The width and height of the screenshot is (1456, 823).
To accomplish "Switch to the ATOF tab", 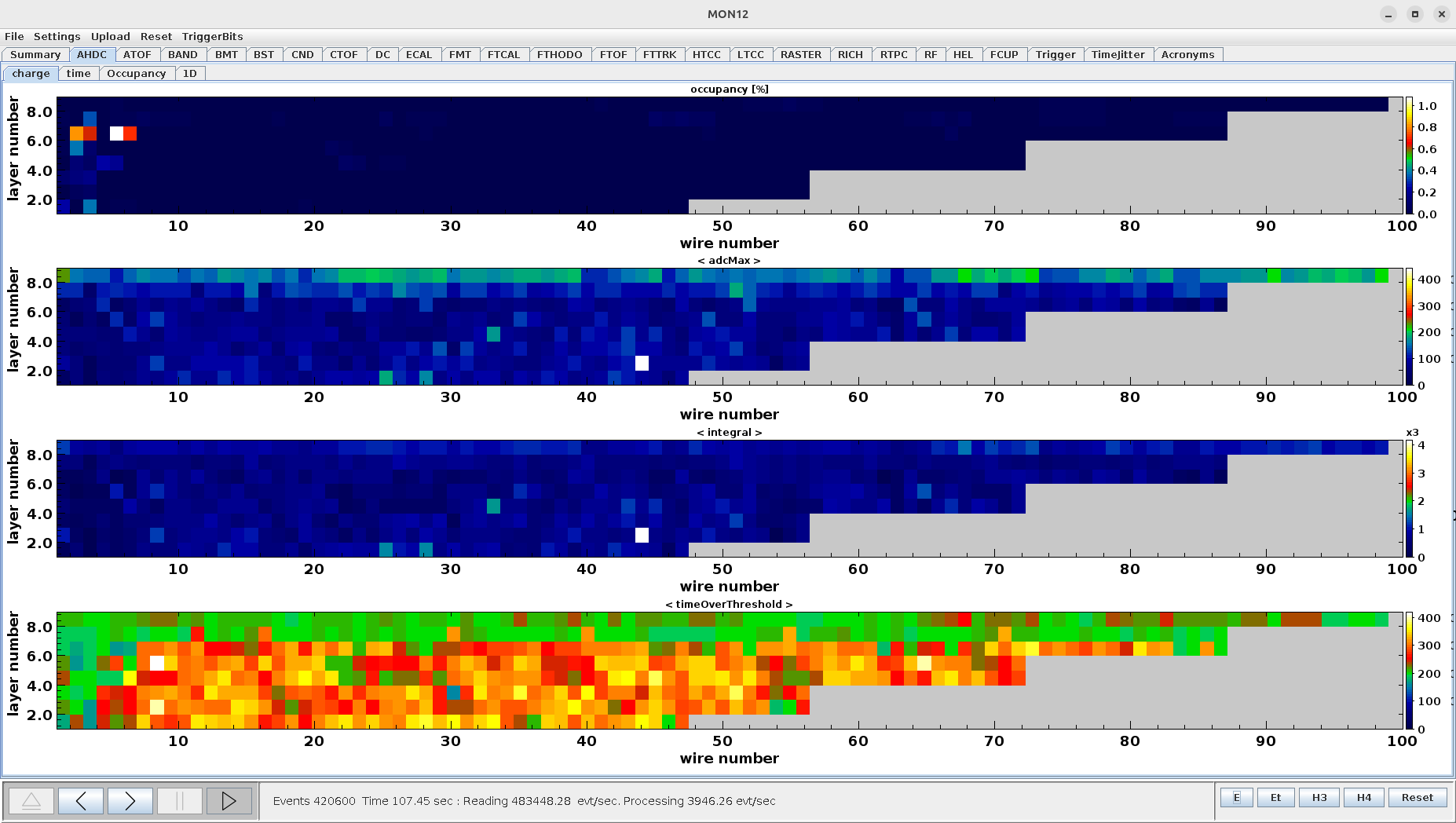I will pyautogui.click(x=137, y=54).
